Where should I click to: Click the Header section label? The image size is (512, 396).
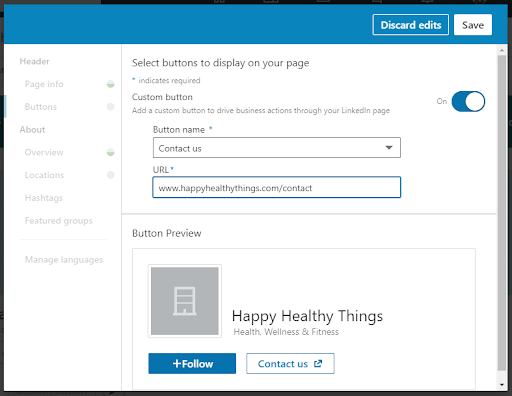tap(34, 61)
